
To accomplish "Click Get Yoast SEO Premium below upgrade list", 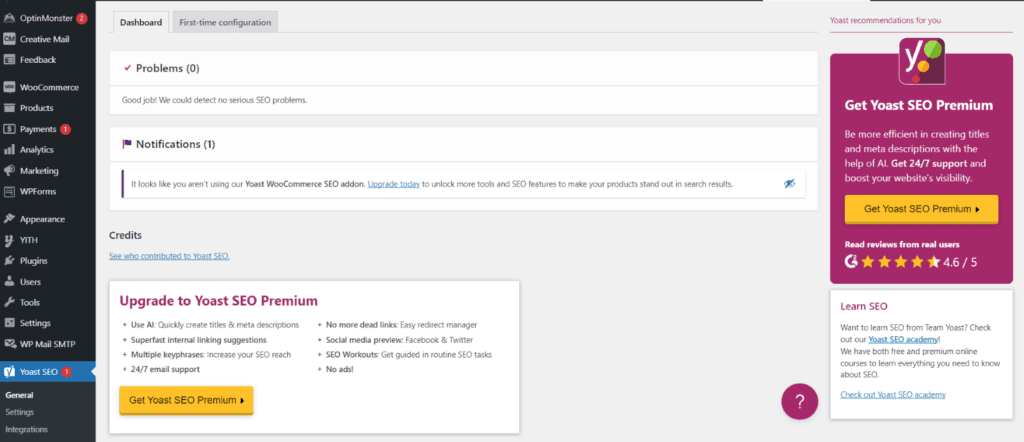I will coord(186,400).
